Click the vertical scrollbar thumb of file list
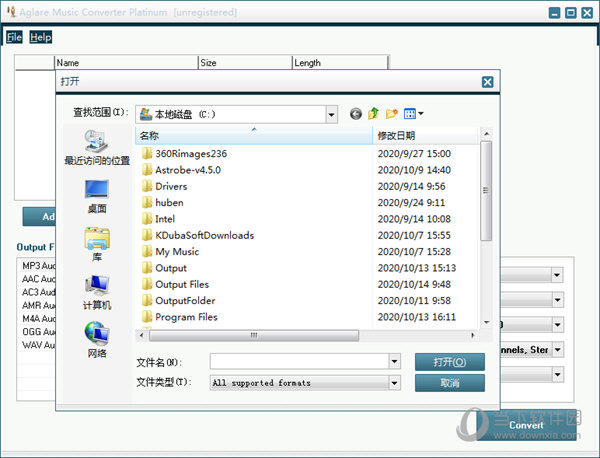The height and width of the screenshot is (458, 600). click(x=486, y=191)
